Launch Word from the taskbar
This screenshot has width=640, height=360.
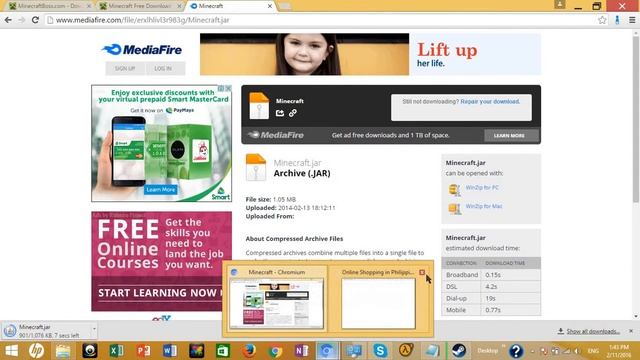pyautogui.click(x=170, y=351)
